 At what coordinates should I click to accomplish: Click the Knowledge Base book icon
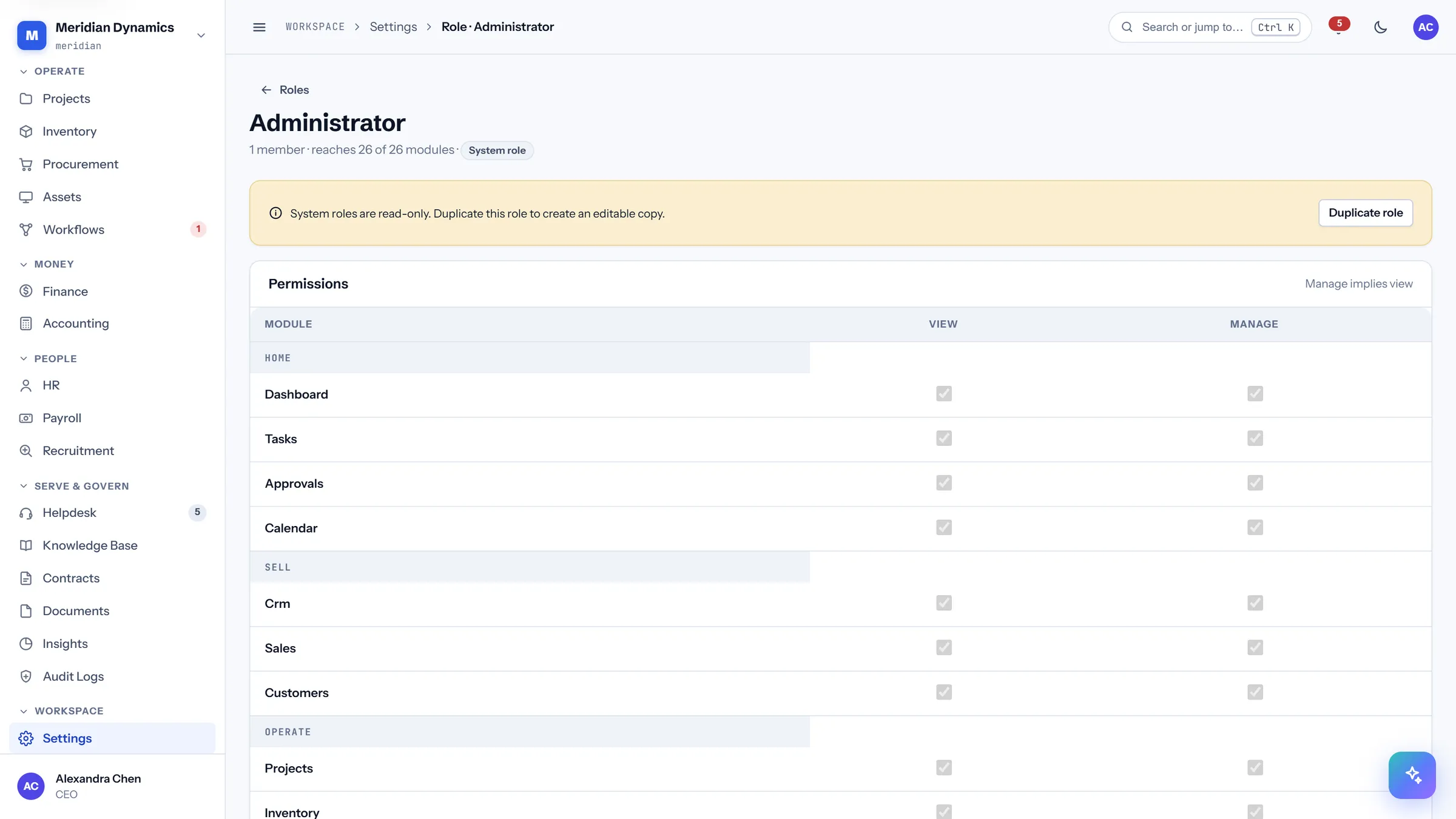(26, 545)
